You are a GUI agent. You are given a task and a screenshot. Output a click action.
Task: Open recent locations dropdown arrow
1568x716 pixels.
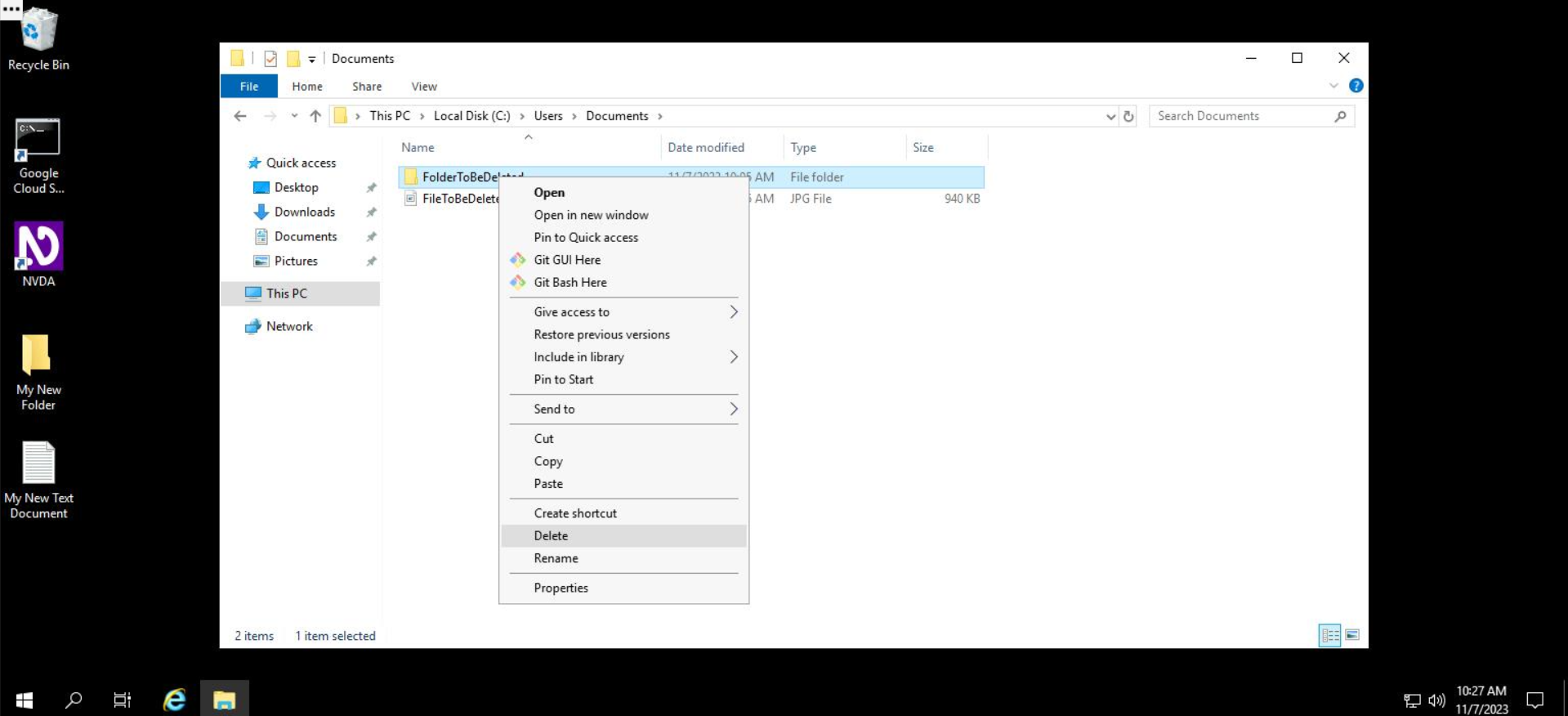(294, 116)
